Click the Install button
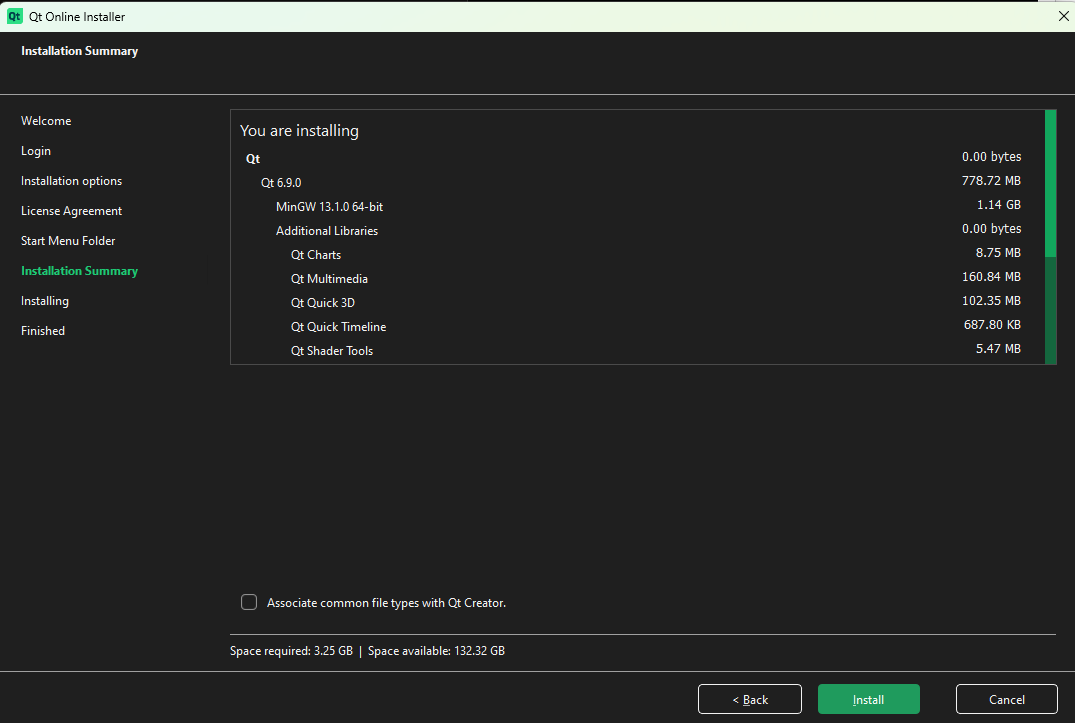The image size is (1075, 723). click(x=869, y=700)
